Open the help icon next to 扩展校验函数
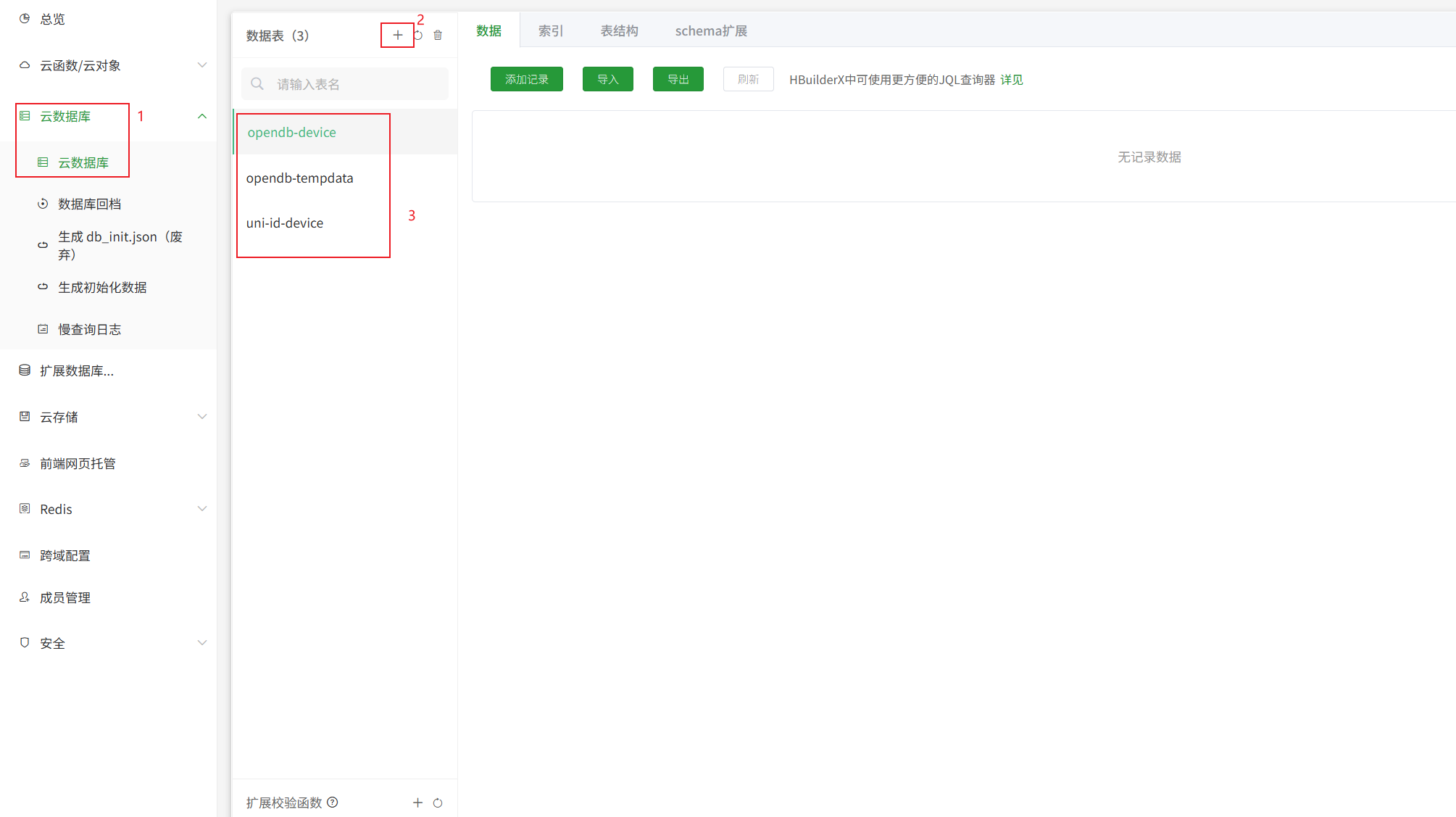1456x817 pixels. [x=332, y=803]
